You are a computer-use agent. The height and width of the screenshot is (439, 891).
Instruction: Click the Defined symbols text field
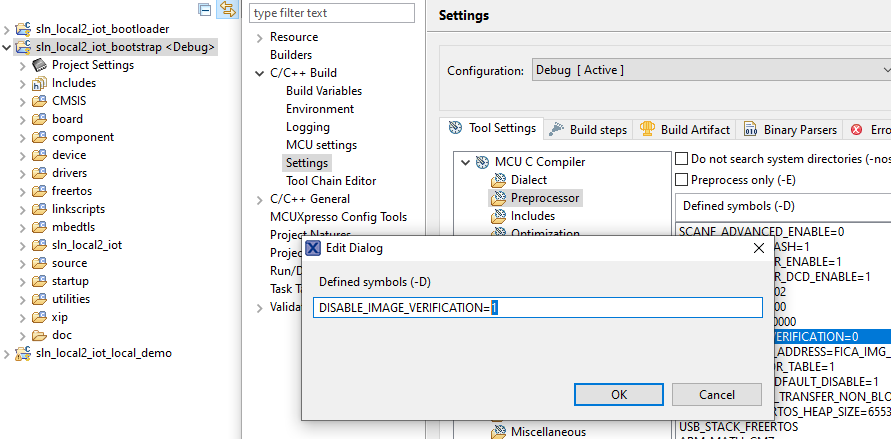537,308
